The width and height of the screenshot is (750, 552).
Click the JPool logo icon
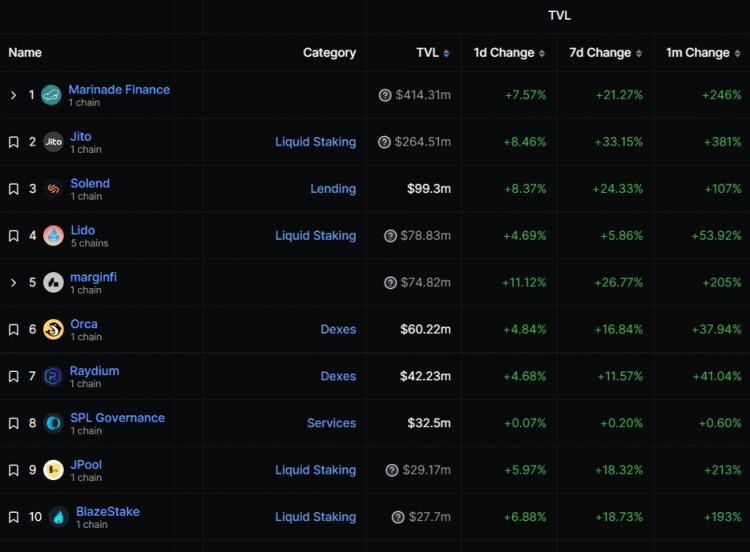pyautogui.click(x=53, y=470)
